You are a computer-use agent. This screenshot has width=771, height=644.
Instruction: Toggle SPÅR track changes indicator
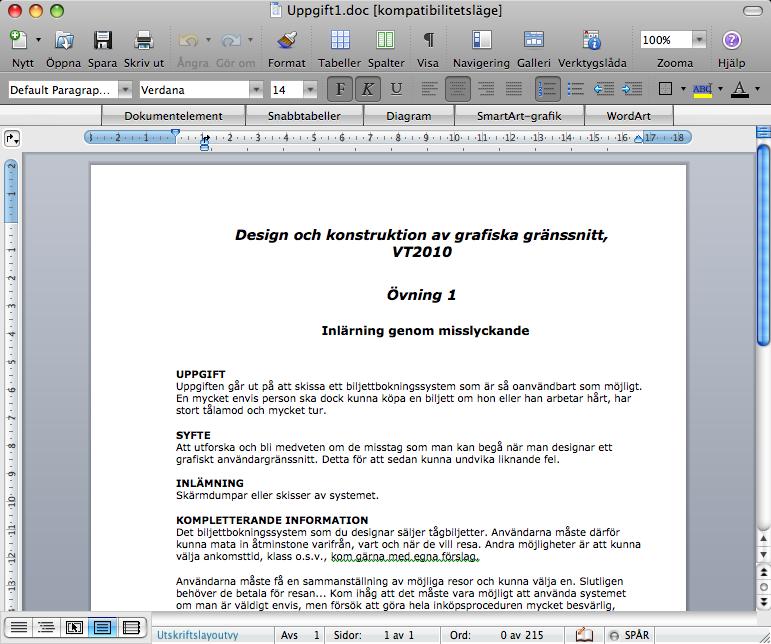(629, 635)
